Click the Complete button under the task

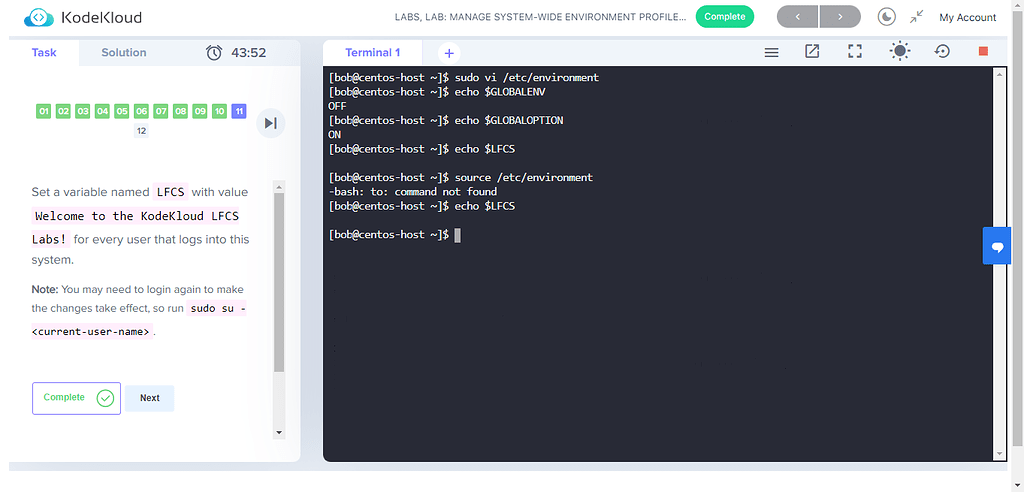pos(76,398)
